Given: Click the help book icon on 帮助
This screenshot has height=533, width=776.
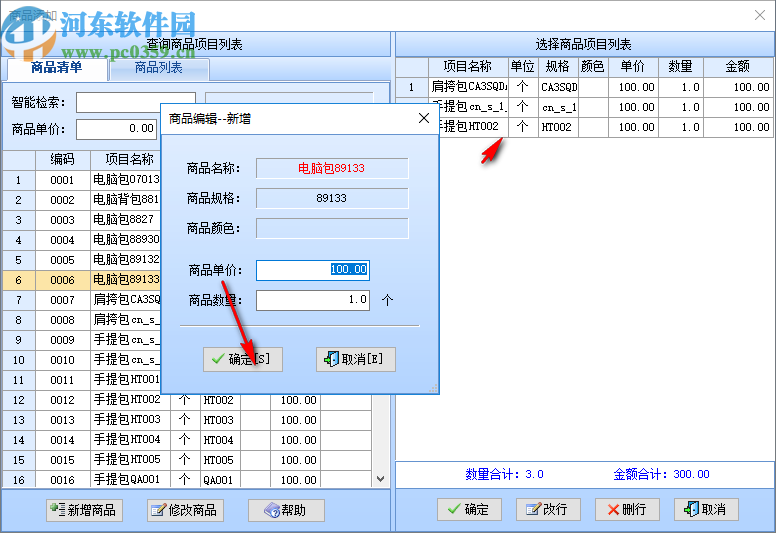Looking at the screenshot, I should (x=272, y=510).
